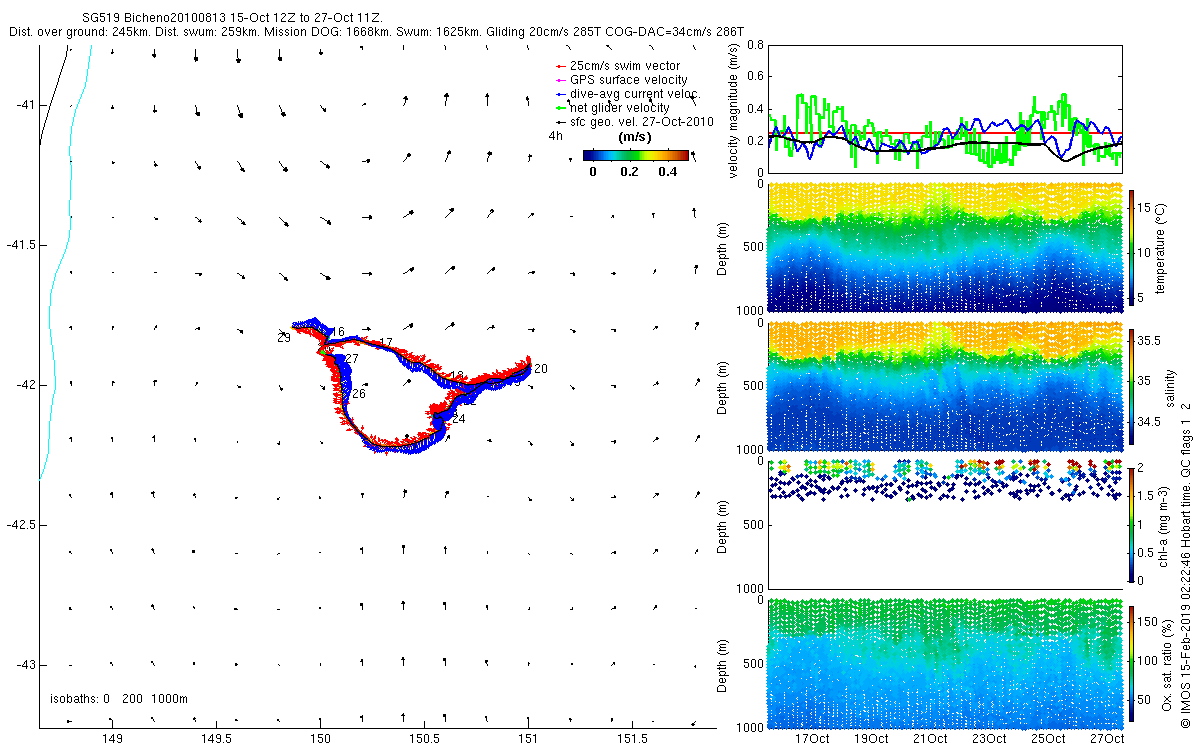Click the '150.5' longitude tick label

tap(424, 739)
